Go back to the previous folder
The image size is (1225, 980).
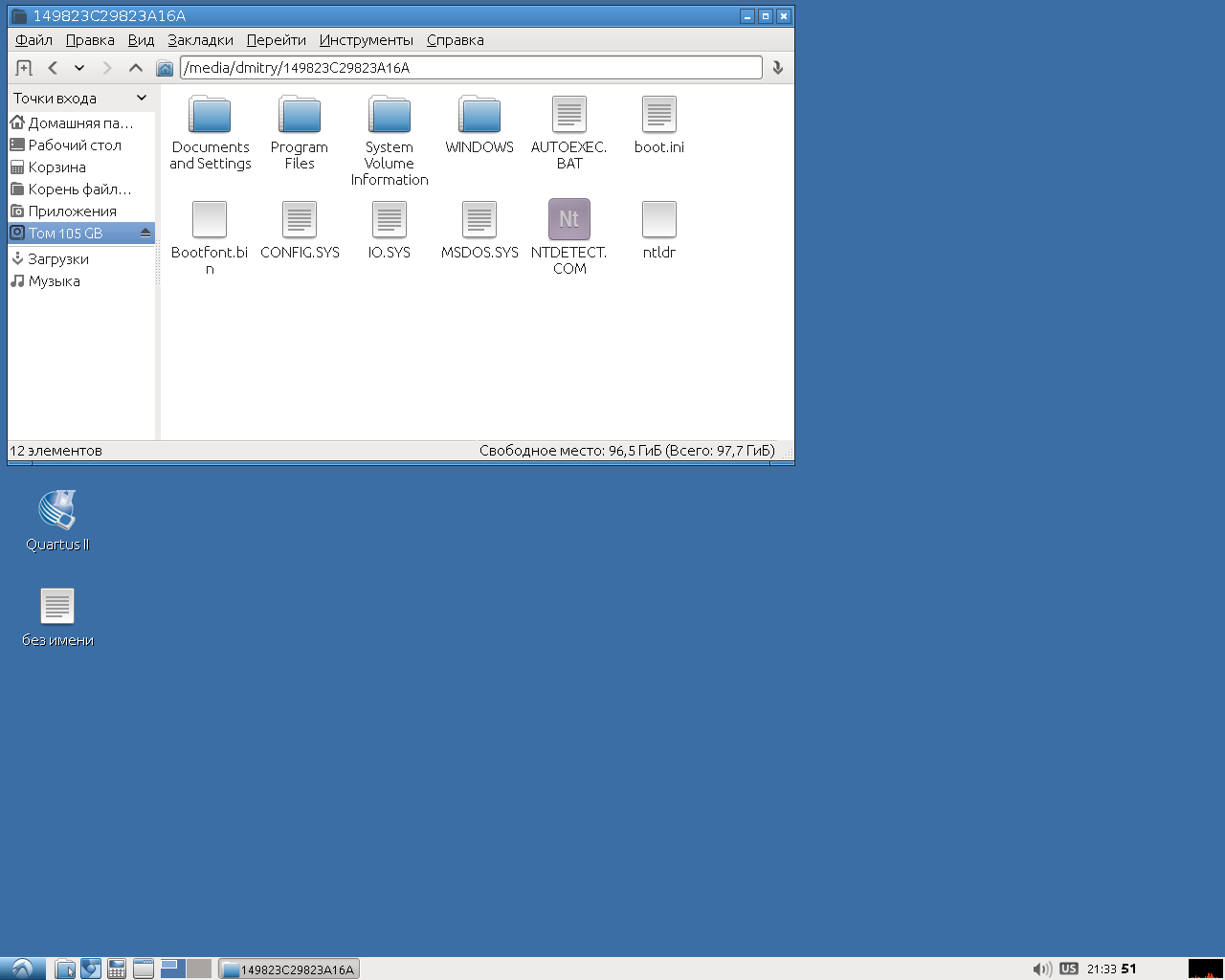(x=53, y=68)
